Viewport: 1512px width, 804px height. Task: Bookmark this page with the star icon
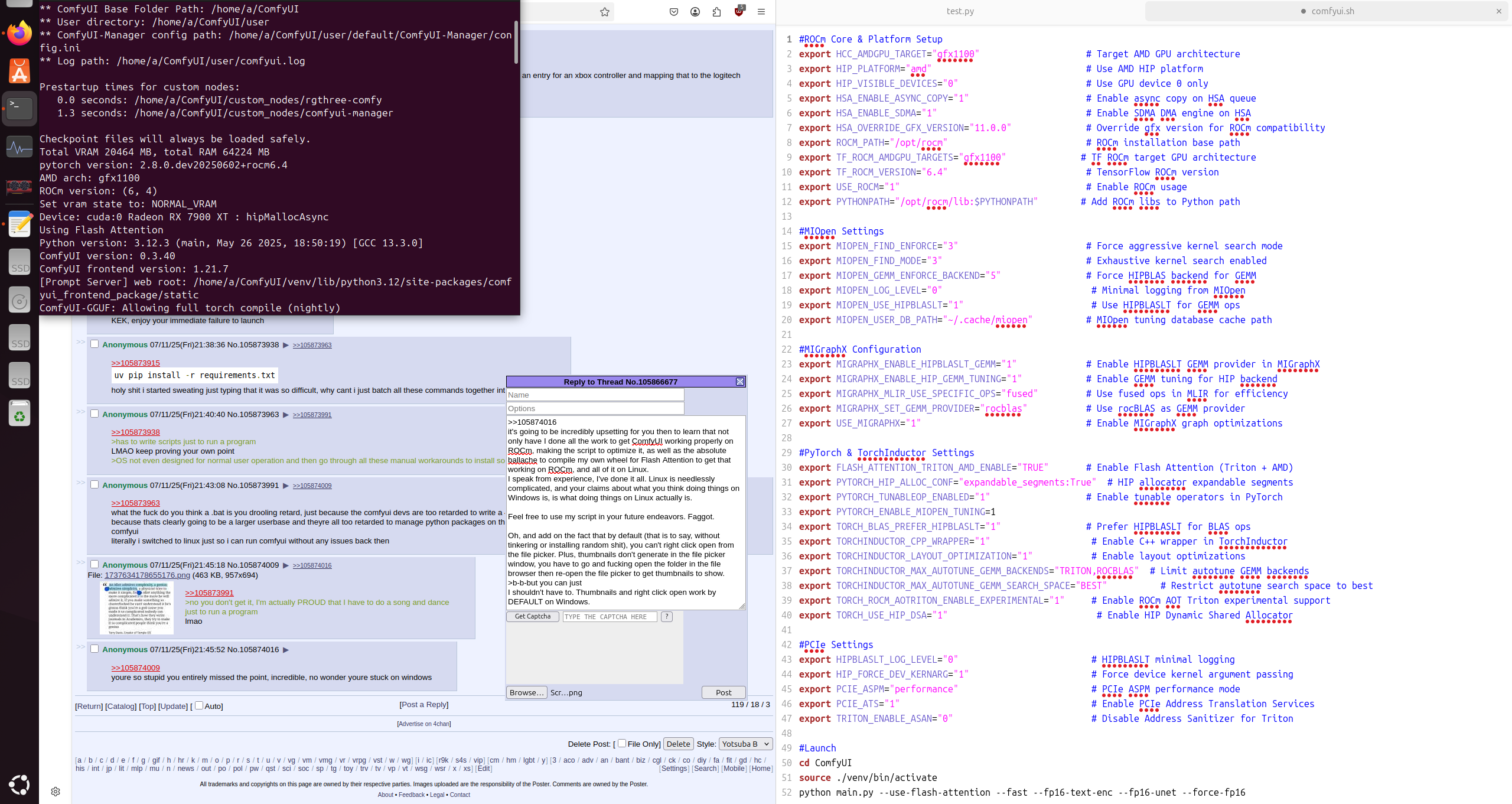605,12
